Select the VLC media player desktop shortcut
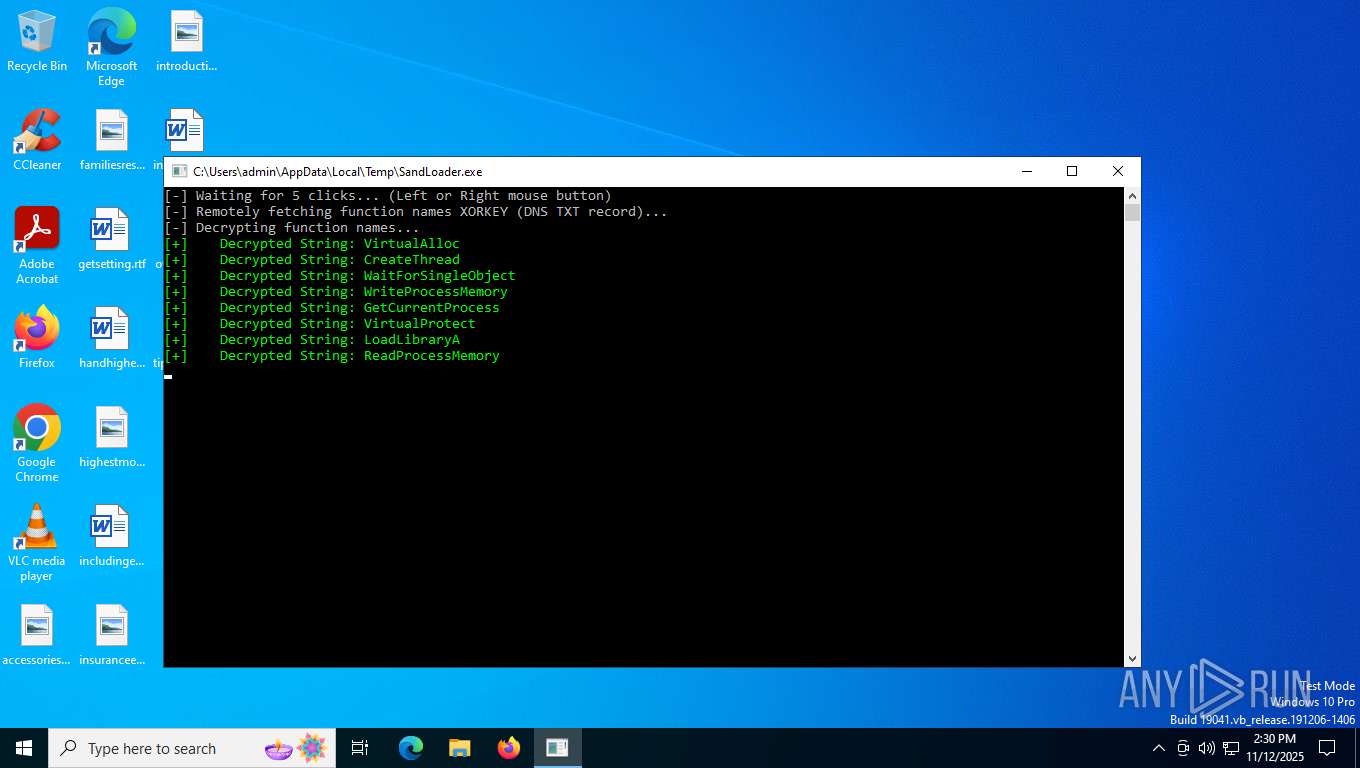The width and height of the screenshot is (1360, 768). pyautogui.click(x=37, y=543)
